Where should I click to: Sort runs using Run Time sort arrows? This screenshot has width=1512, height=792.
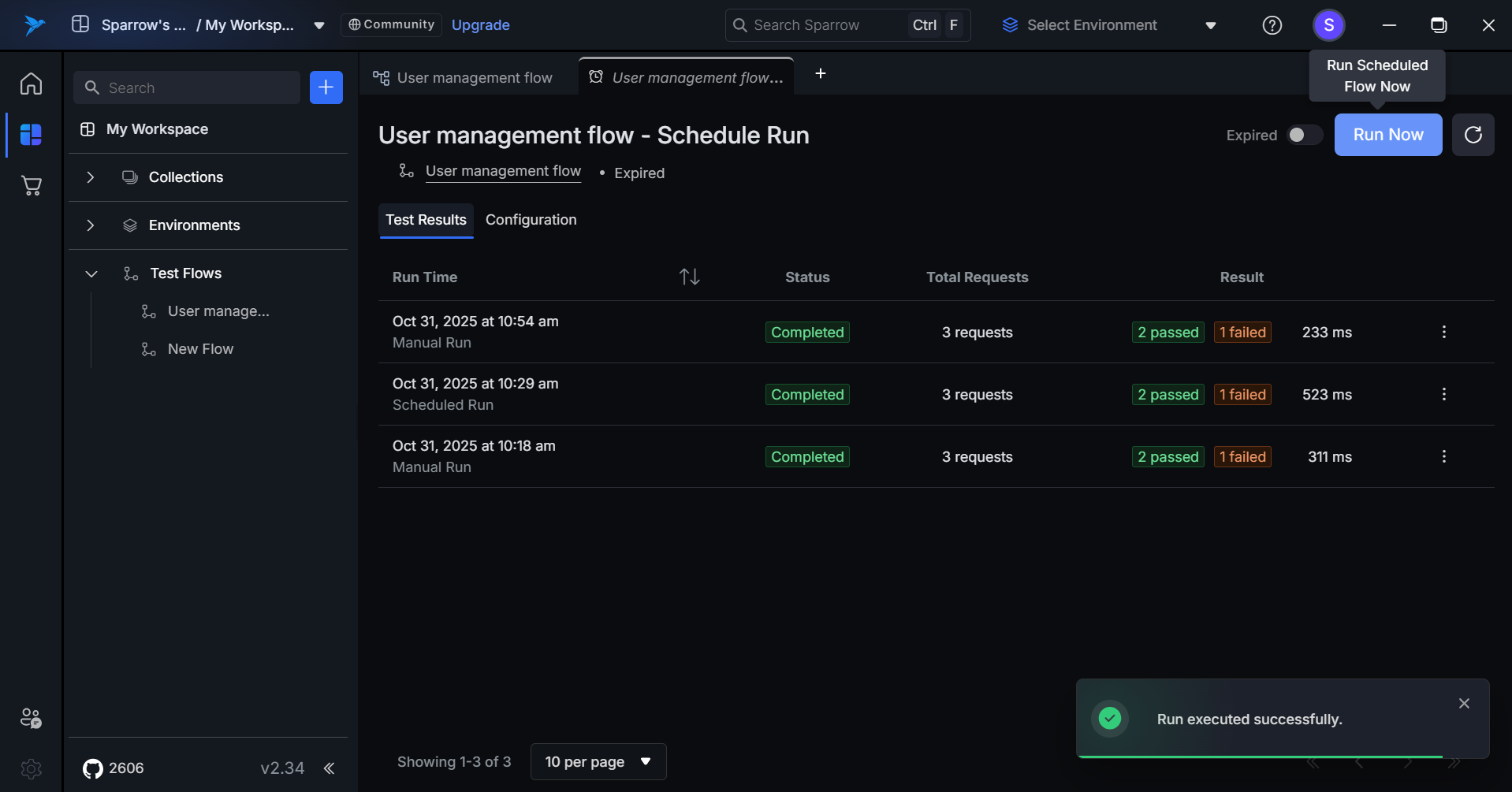[x=689, y=277]
